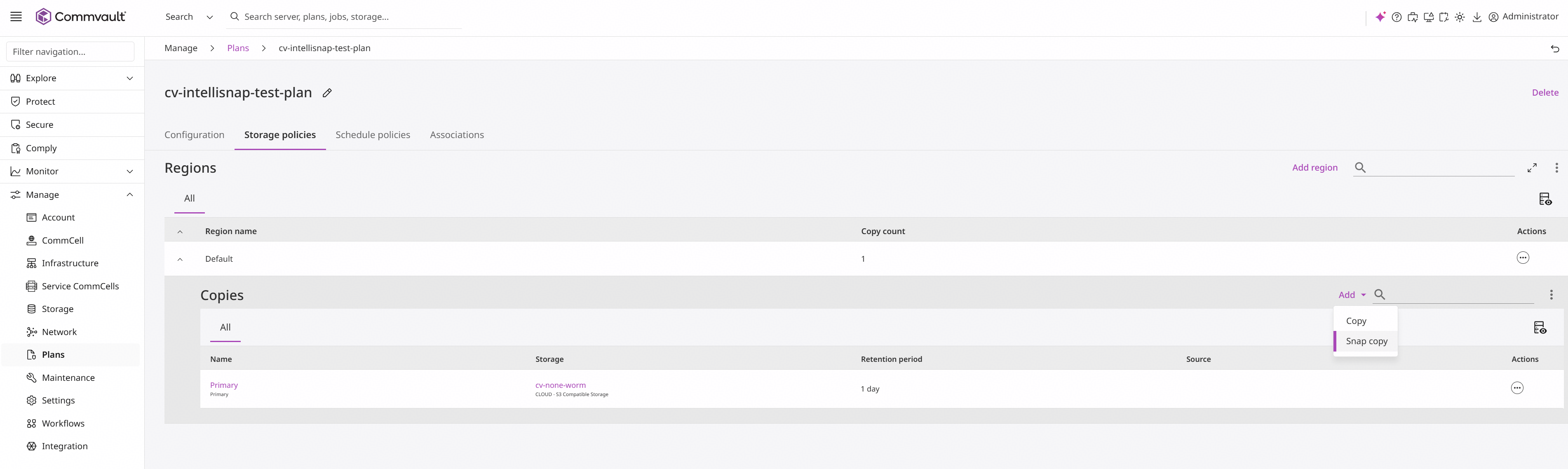Switch to the Associations tab
Screen dimensions: 1568x469
pyautogui.click(x=457, y=135)
